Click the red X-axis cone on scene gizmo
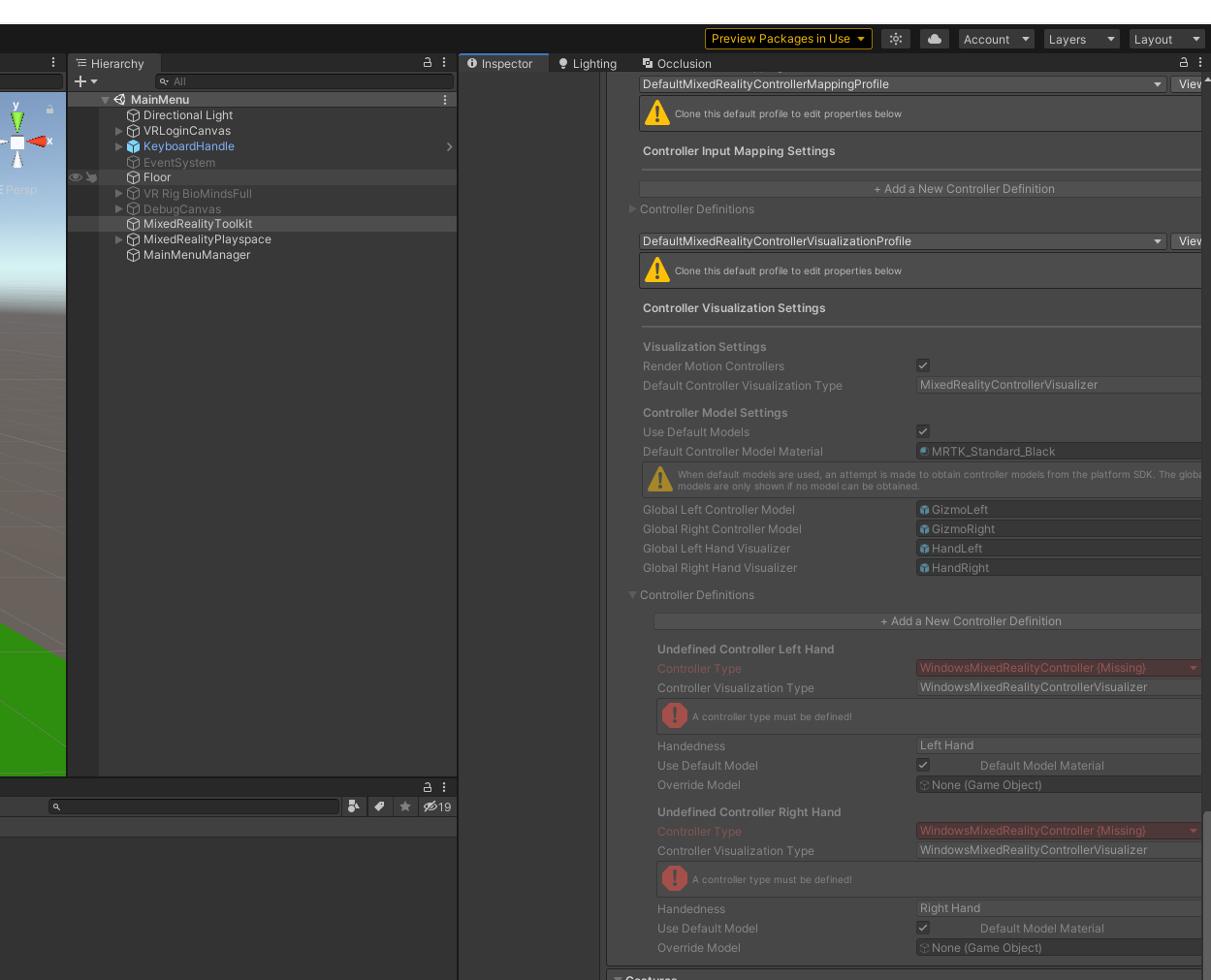This screenshot has width=1211, height=980. coord(39,142)
